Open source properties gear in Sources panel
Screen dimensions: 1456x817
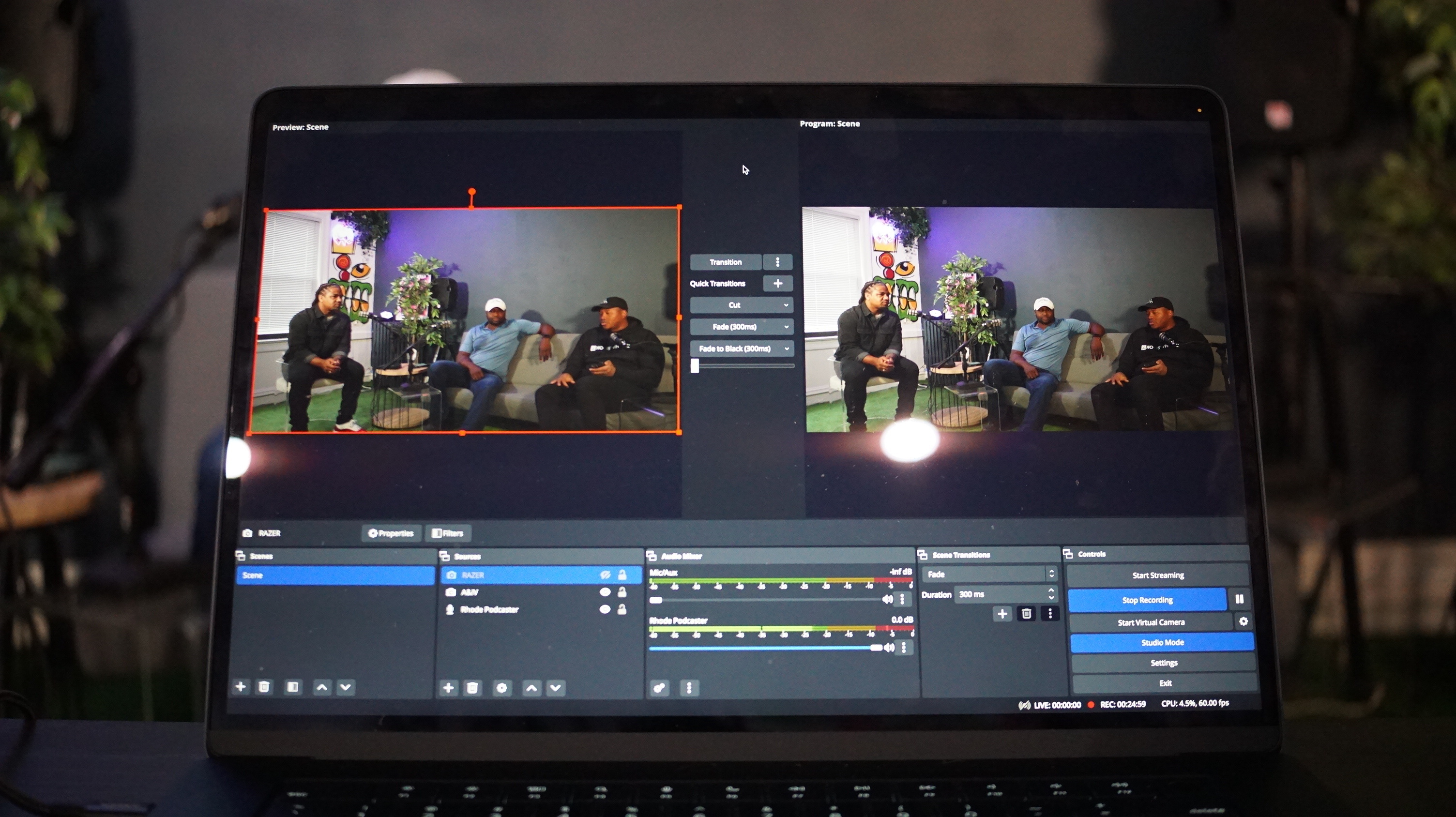501,688
